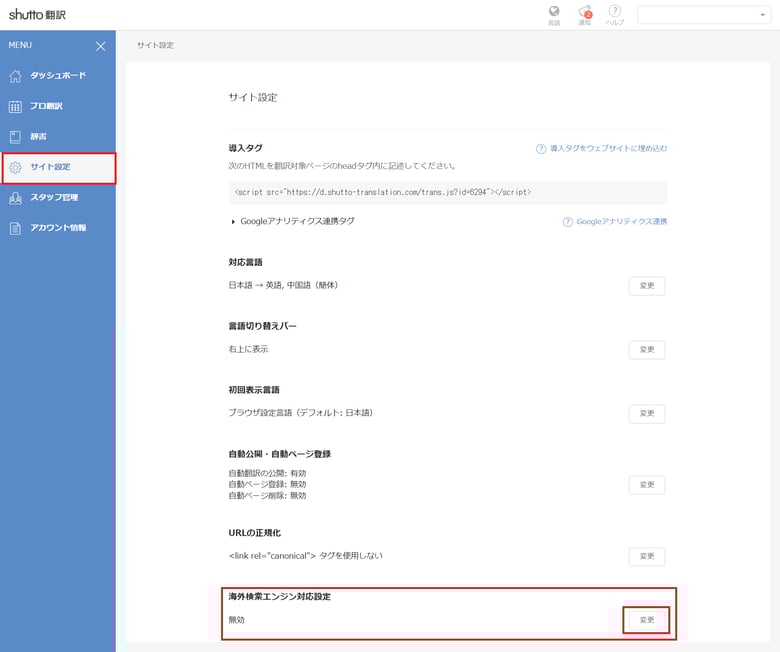Click ブラウザ設定言語 default value text
The image size is (780, 652).
coord(301,413)
